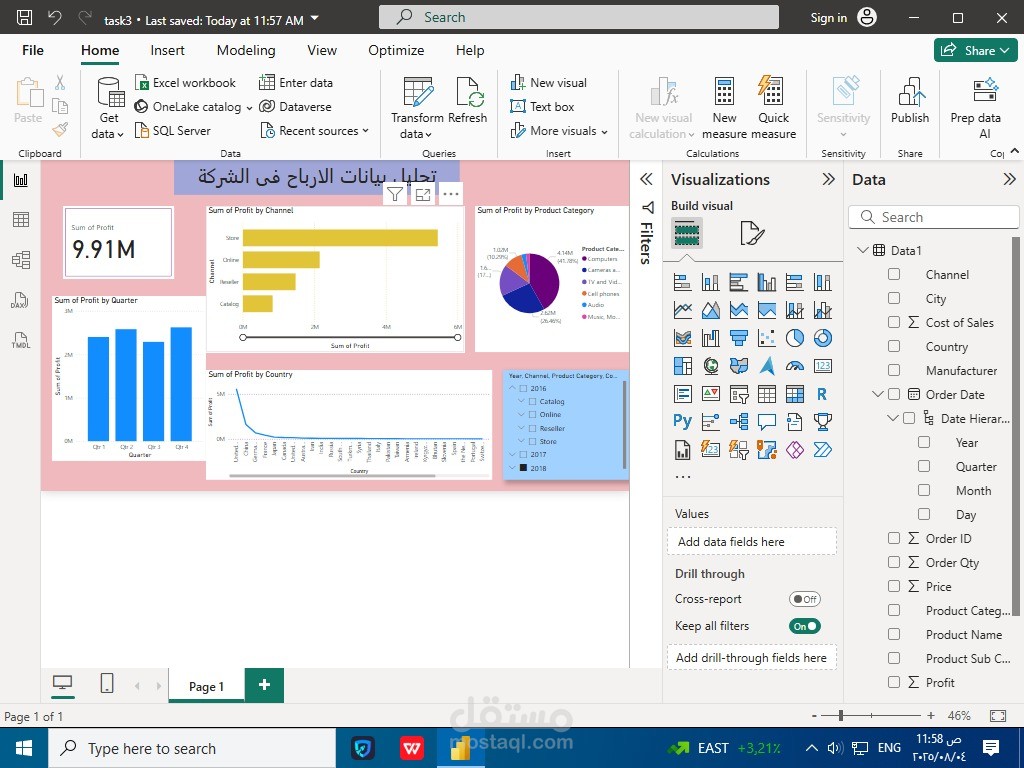Collapse the Data1 table tree
Screen dimensions: 1024x768
coord(862,250)
